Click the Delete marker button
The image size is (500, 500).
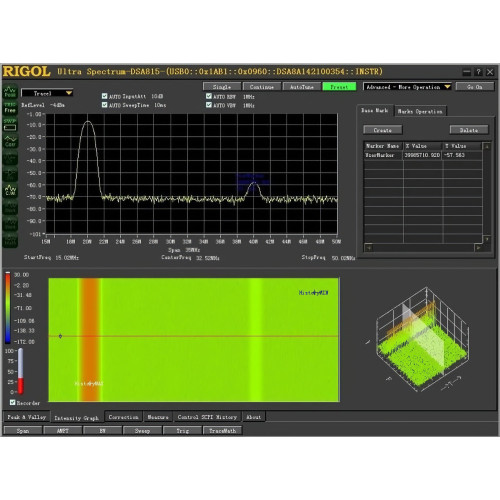[x=469, y=130]
